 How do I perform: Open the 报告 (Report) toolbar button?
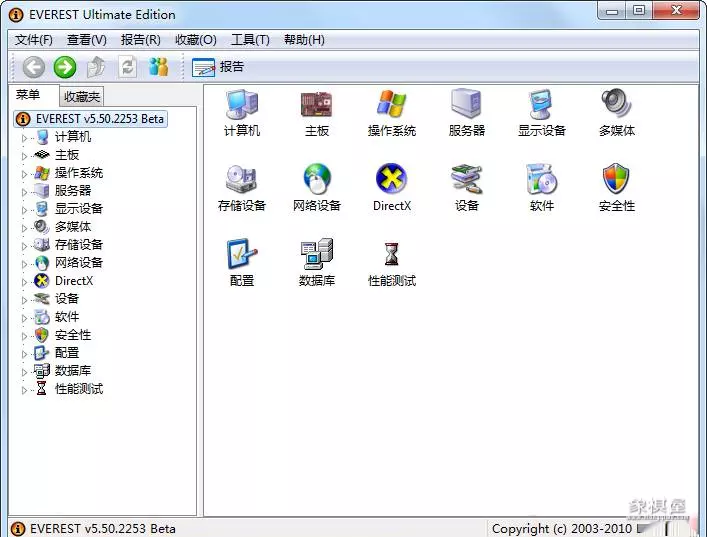[218, 67]
